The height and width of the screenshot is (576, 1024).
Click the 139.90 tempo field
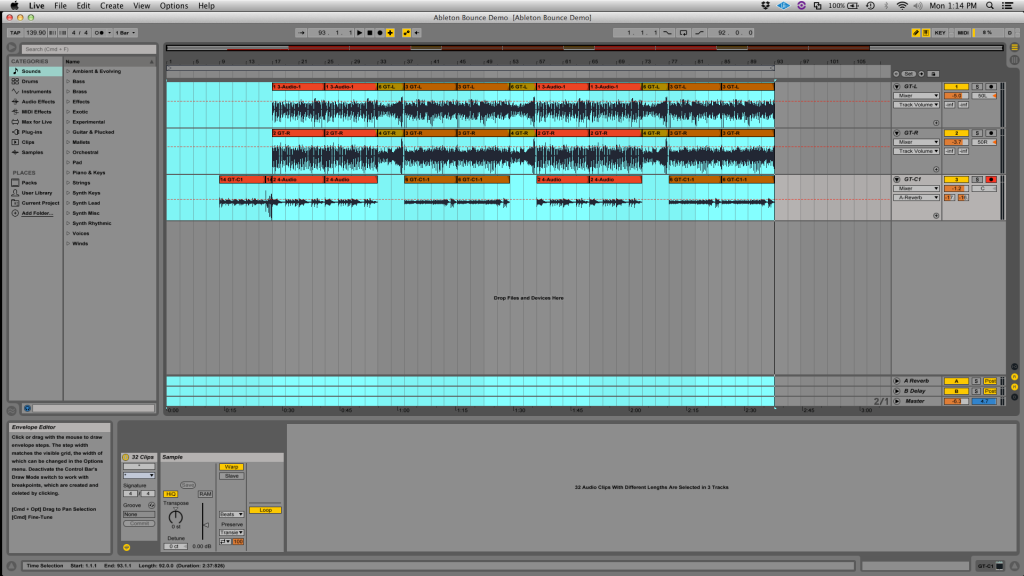(36, 33)
